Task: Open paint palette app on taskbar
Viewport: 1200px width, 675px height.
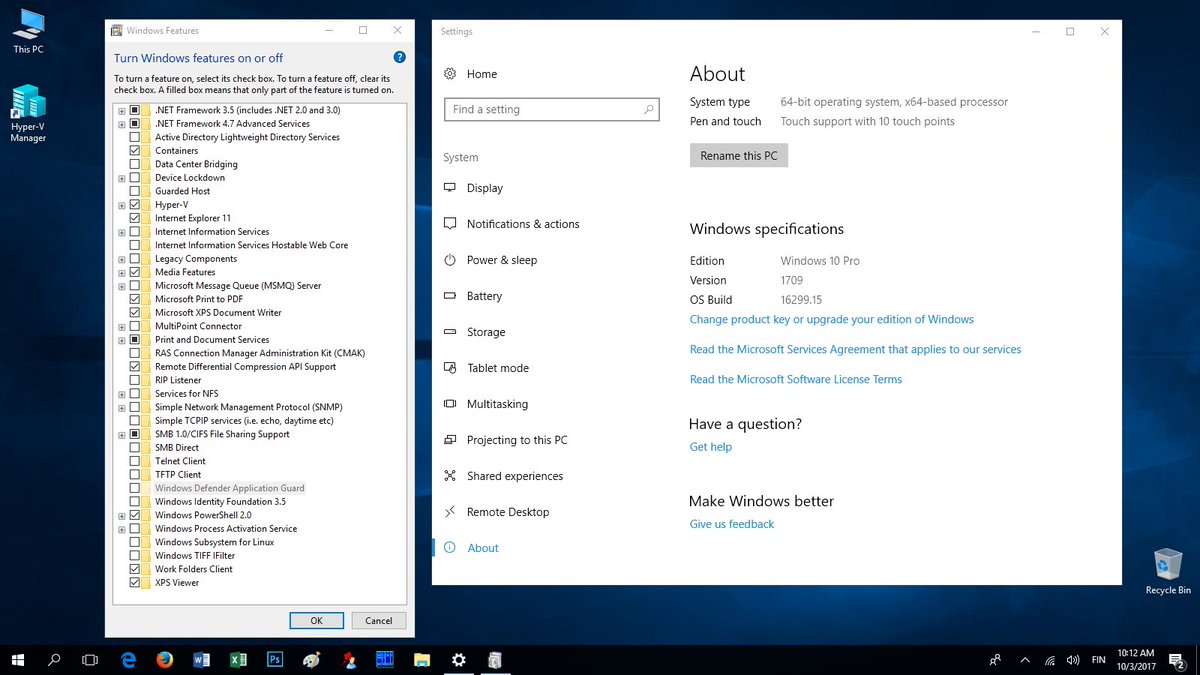Action: pyautogui.click(x=312, y=660)
